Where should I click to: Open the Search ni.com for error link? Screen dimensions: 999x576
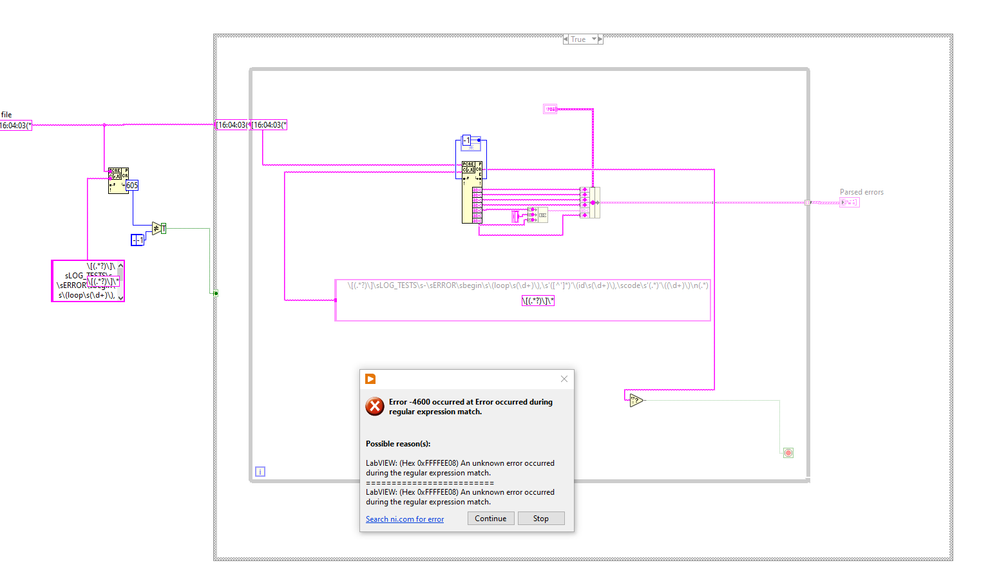pos(405,519)
